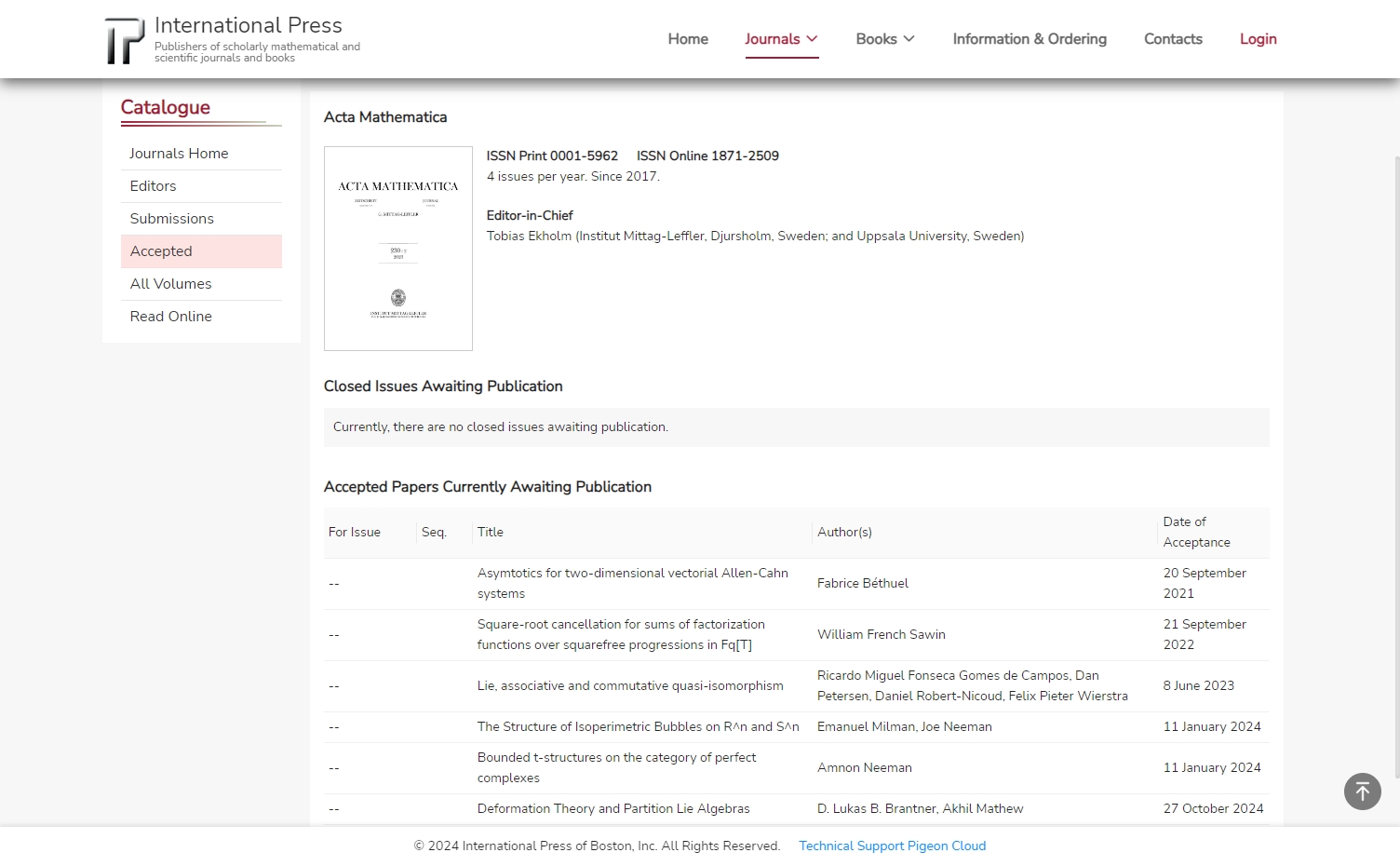Click the Closed Issues Awaiting Publication heading

coord(443,386)
